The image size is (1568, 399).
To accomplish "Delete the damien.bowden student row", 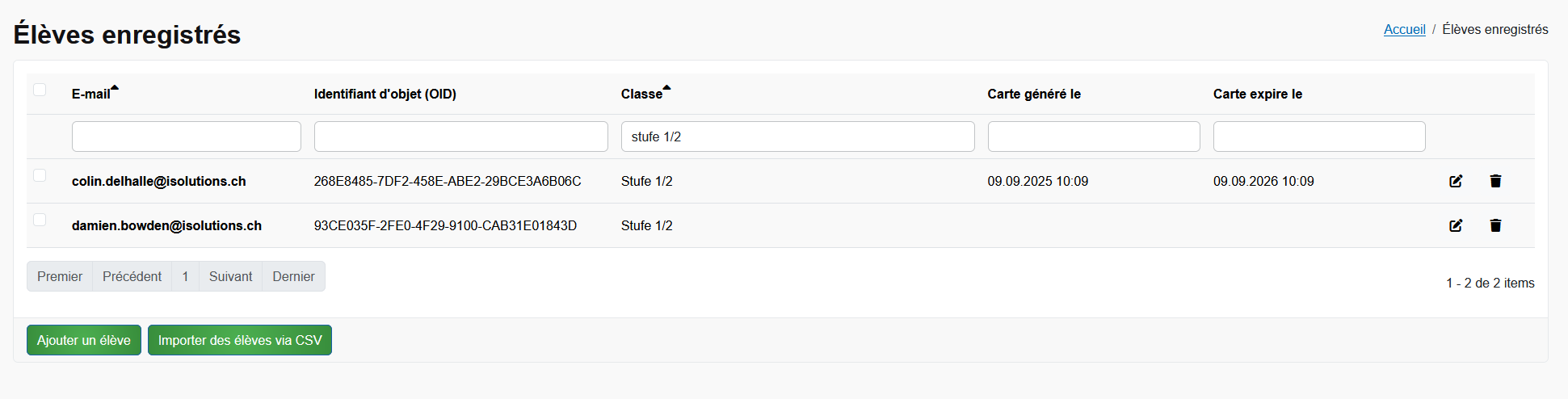I will click(1495, 225).
